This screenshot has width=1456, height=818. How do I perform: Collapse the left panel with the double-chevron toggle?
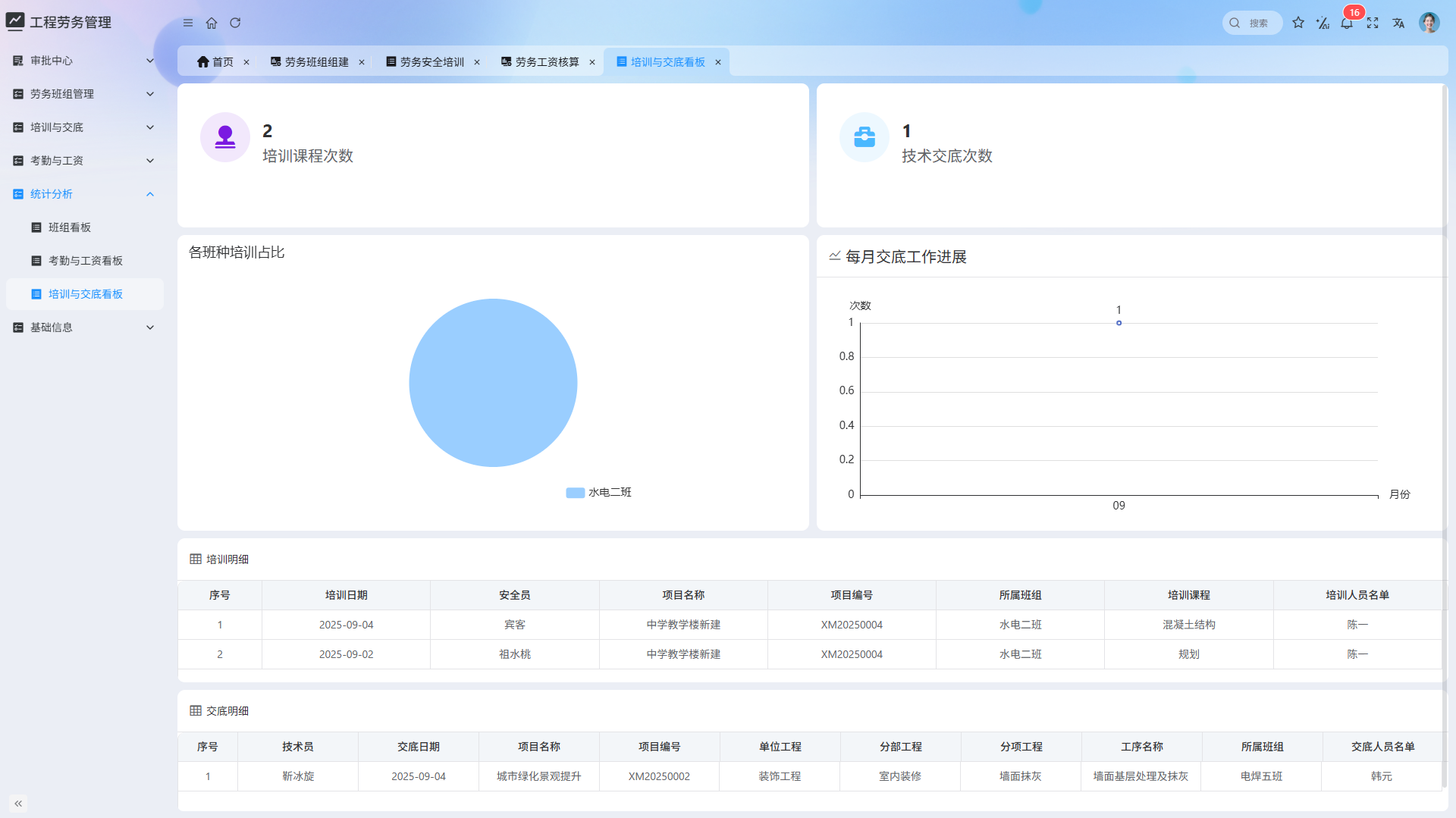18,803
